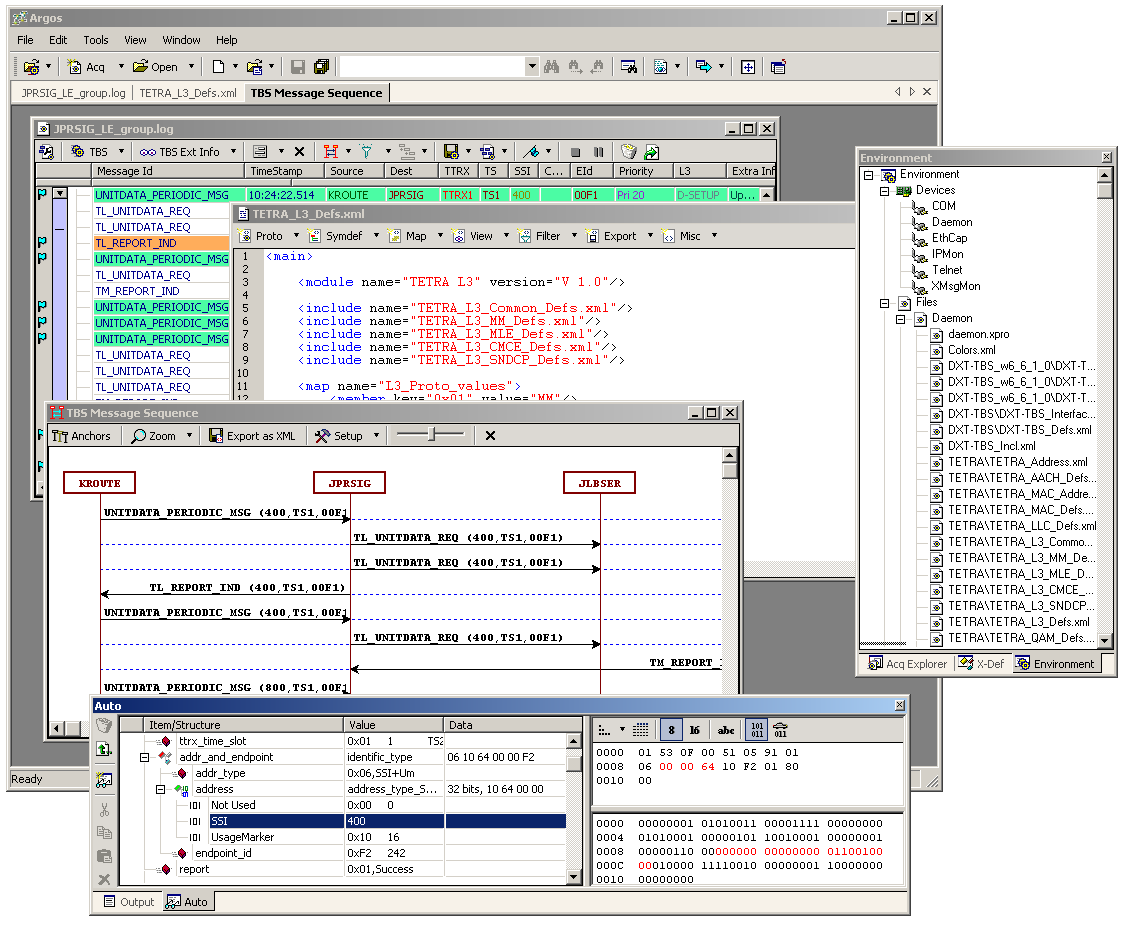This screenshot has height=929, width=1123.
Task: Select the abc text view icon
Action: (x=726, y=730)
